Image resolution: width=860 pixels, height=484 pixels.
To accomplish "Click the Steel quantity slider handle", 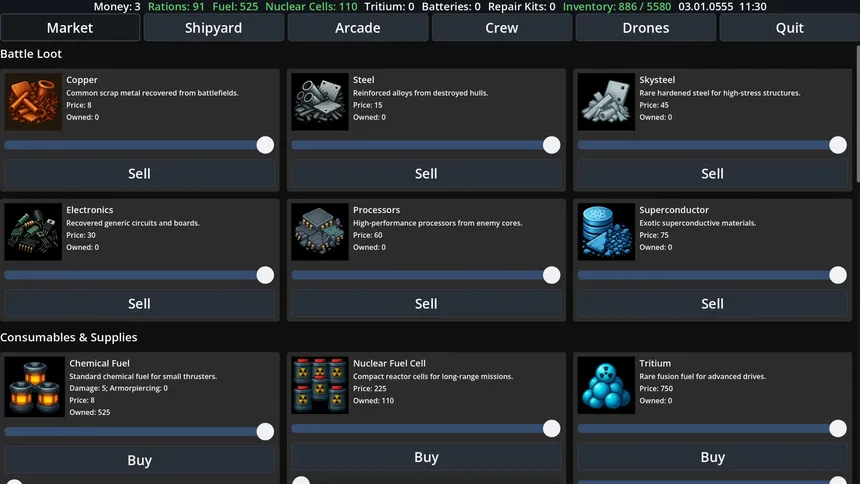I will [552, 145].
